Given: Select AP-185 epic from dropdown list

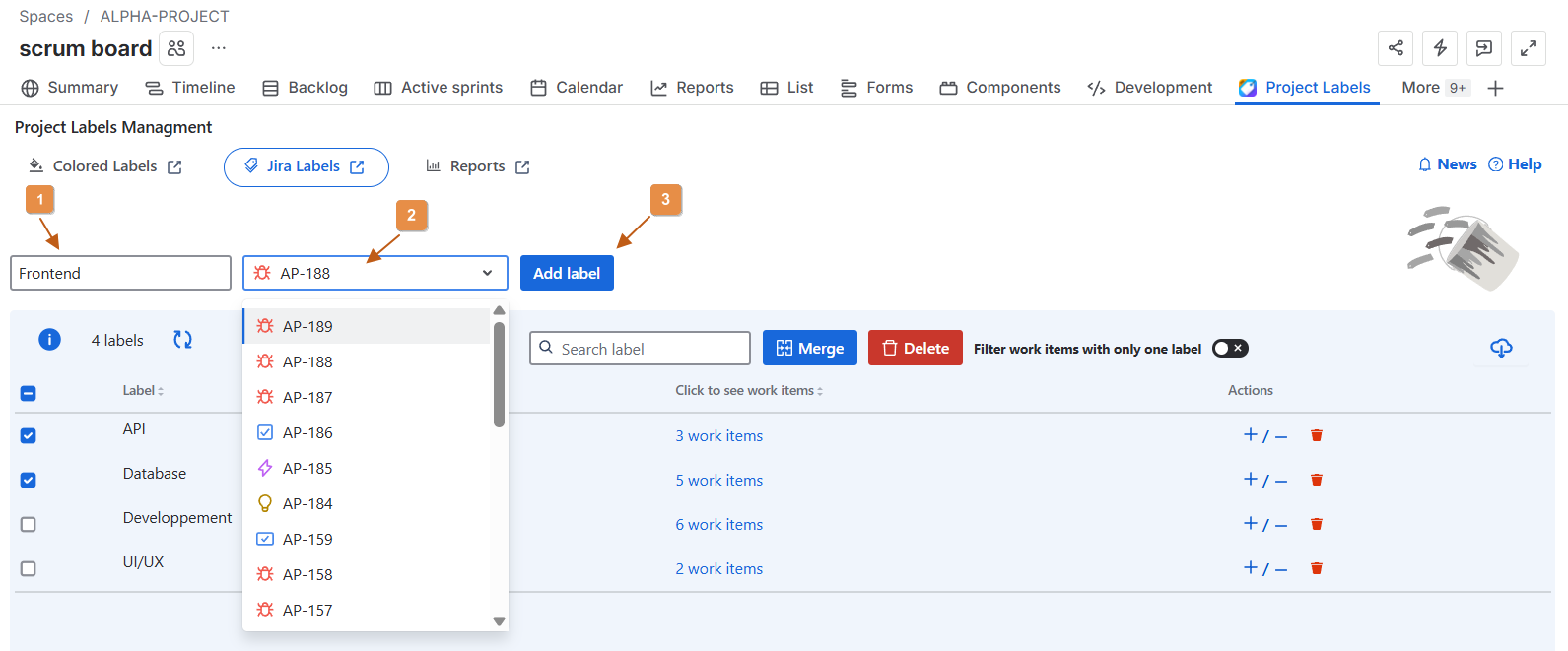Looking at the screenshot, I should tap(367, 468).
